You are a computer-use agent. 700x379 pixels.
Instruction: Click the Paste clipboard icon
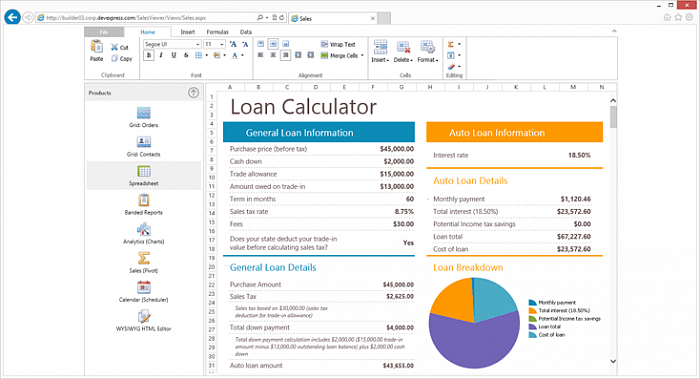[96, 46]
